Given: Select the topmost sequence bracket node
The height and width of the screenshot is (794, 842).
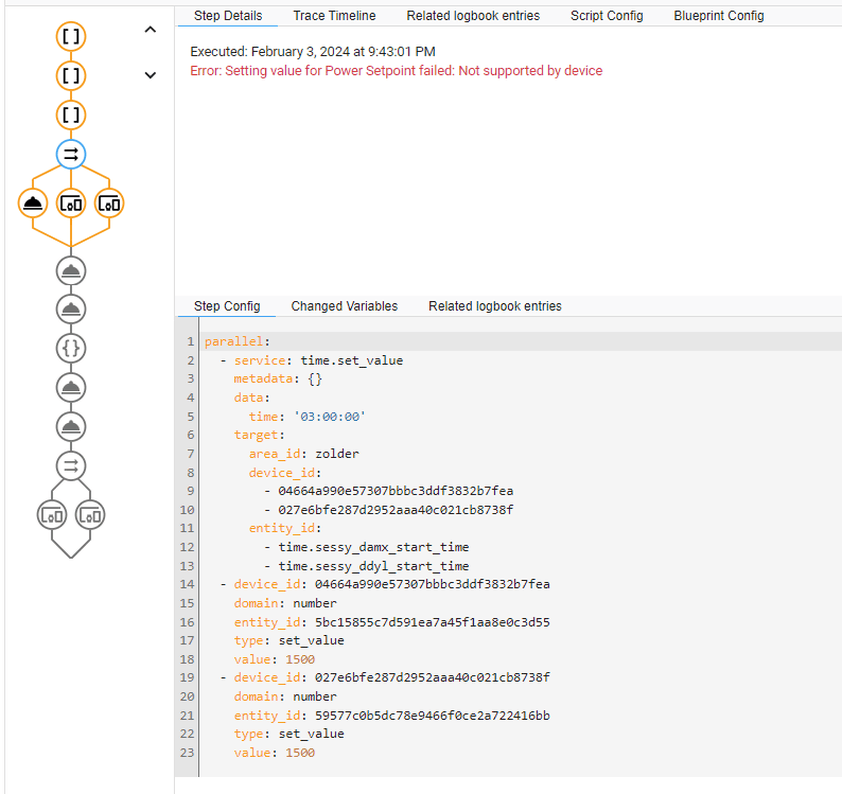Looking at the screenshot, I should pos(71,37).
